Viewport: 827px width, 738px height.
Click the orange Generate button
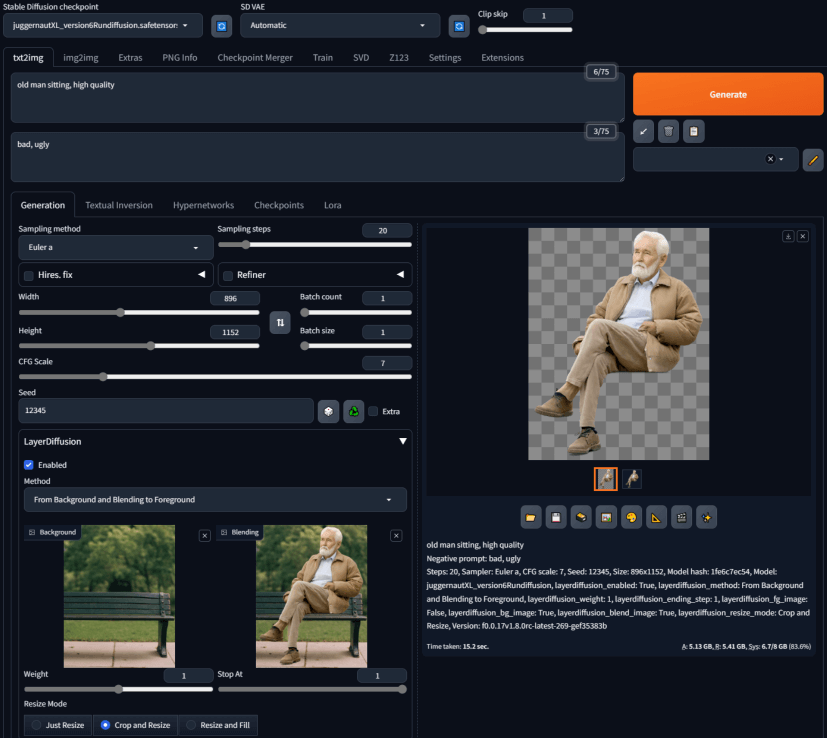727,94
